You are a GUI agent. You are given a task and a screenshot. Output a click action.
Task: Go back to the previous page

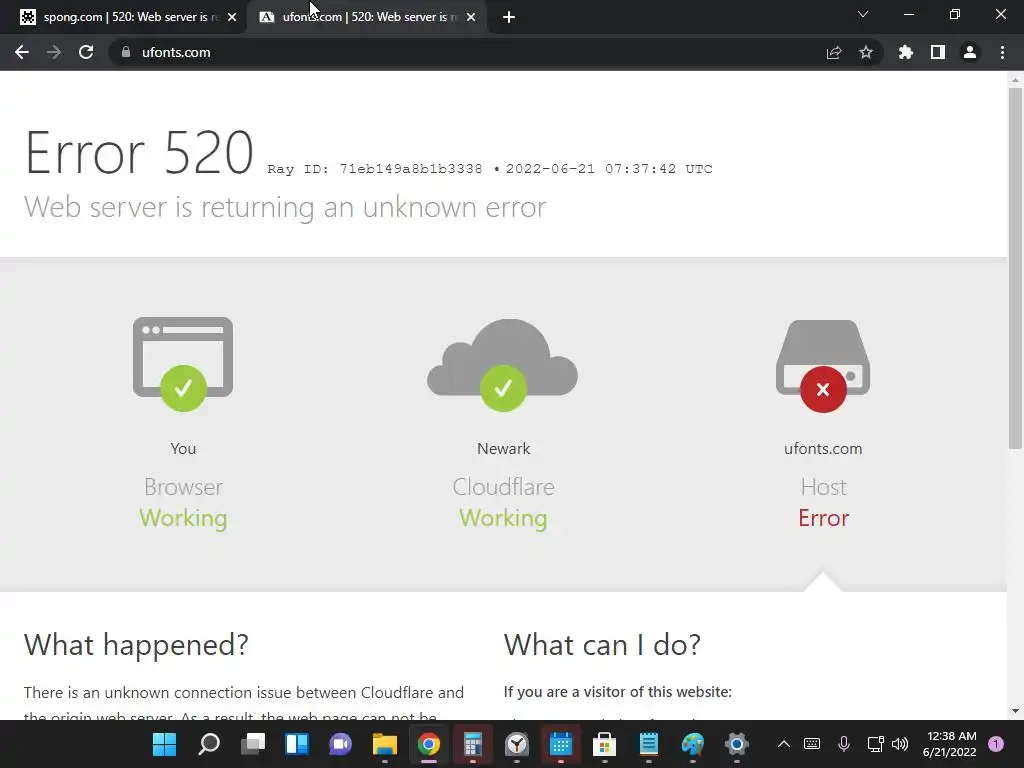[22, 52]
